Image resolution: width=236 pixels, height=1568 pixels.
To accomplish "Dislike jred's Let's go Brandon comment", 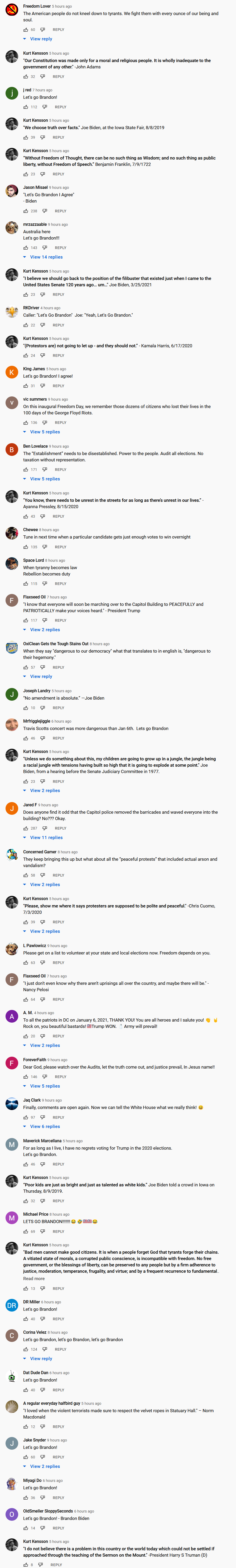I will click(44, 107).
